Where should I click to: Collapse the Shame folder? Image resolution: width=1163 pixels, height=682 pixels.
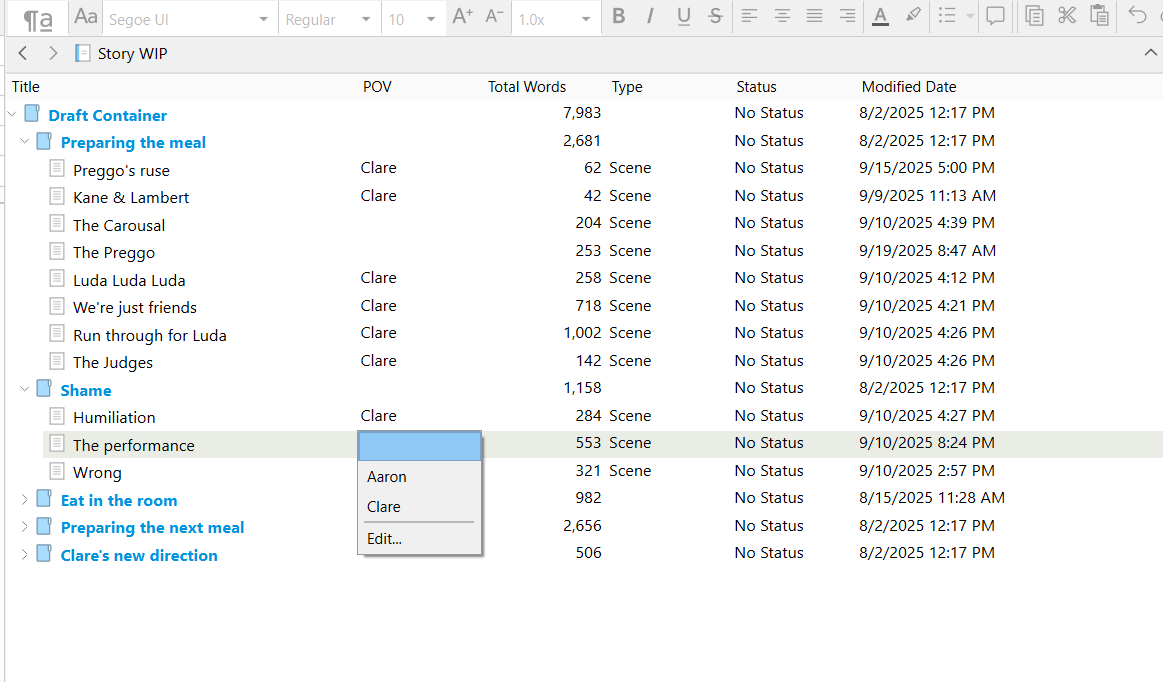(25, 390)
